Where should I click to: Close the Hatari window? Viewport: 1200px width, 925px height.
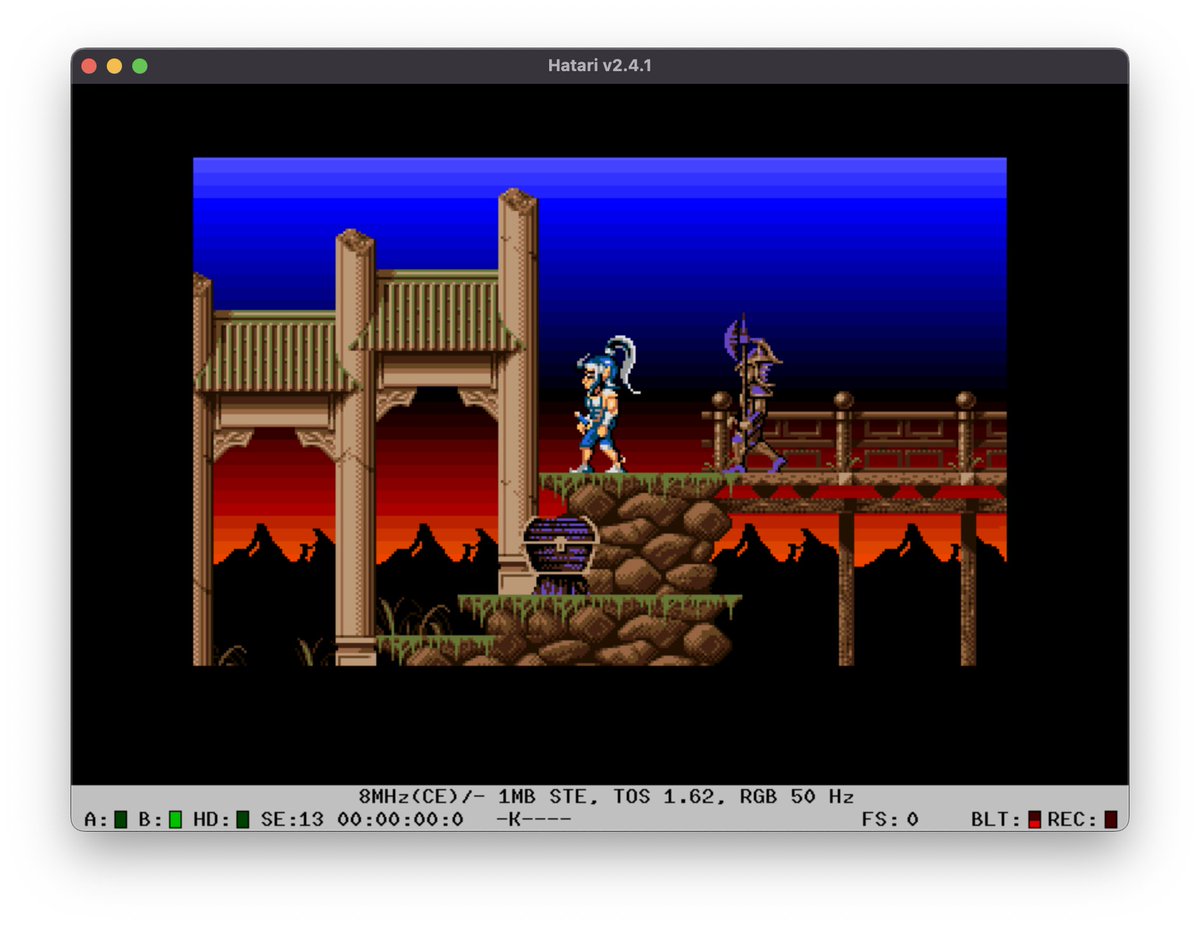point(89,66)
